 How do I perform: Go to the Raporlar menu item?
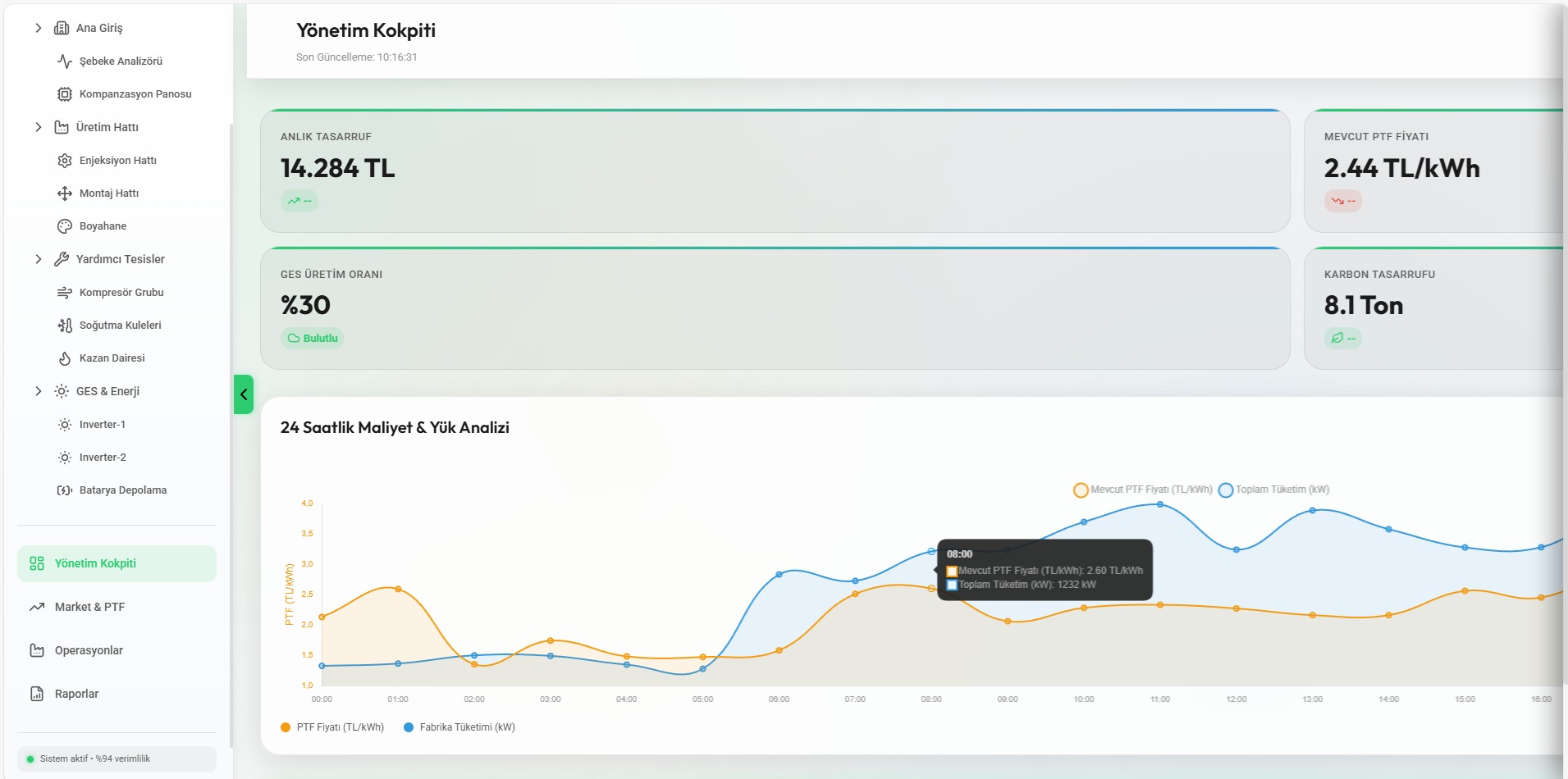[x=76, y=694]
